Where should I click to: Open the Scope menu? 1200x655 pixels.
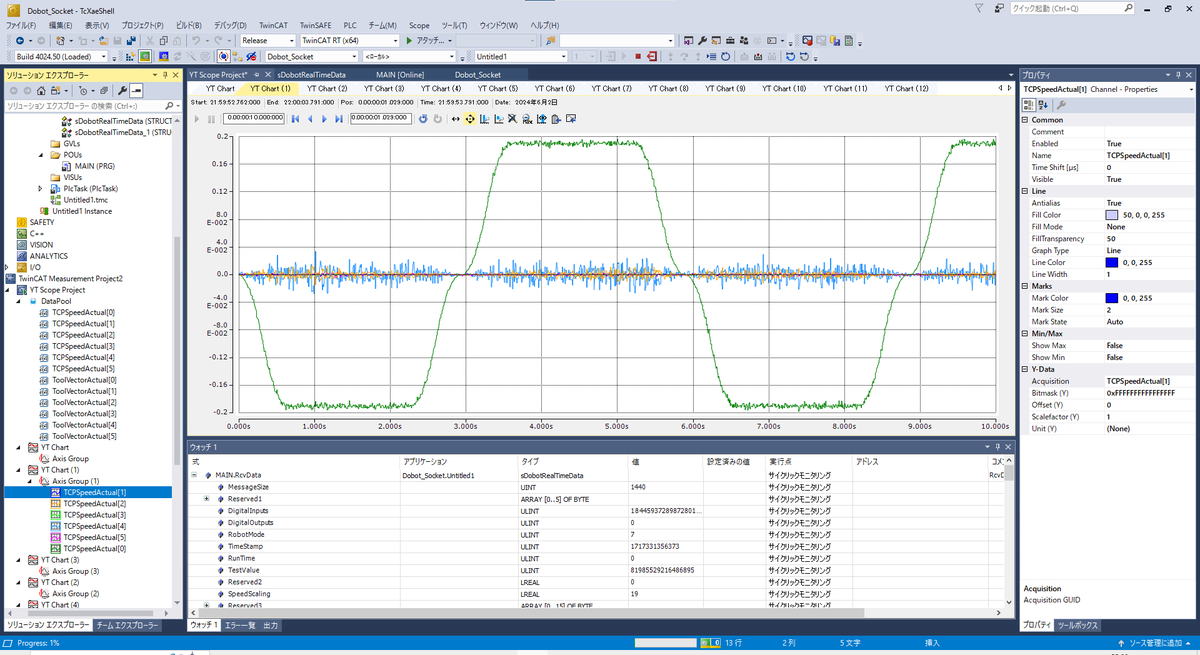(419, 25)
